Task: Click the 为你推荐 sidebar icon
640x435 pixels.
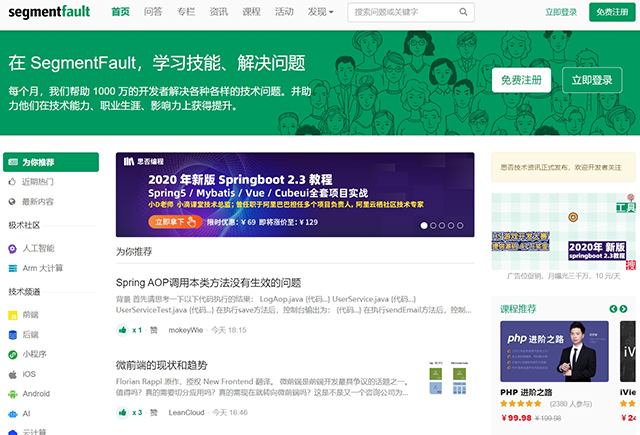Action: (x=13, y=162)
